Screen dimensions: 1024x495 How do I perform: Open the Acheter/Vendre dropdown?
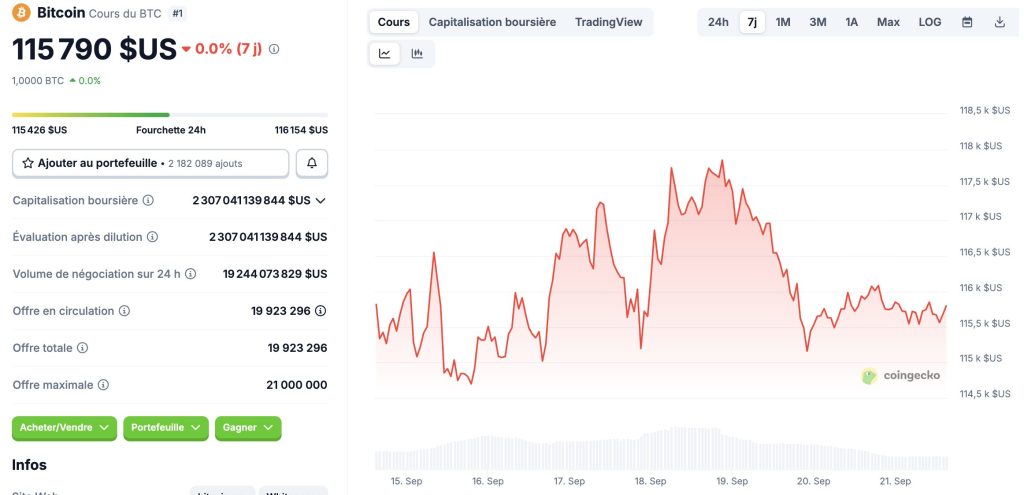point(64,428)
